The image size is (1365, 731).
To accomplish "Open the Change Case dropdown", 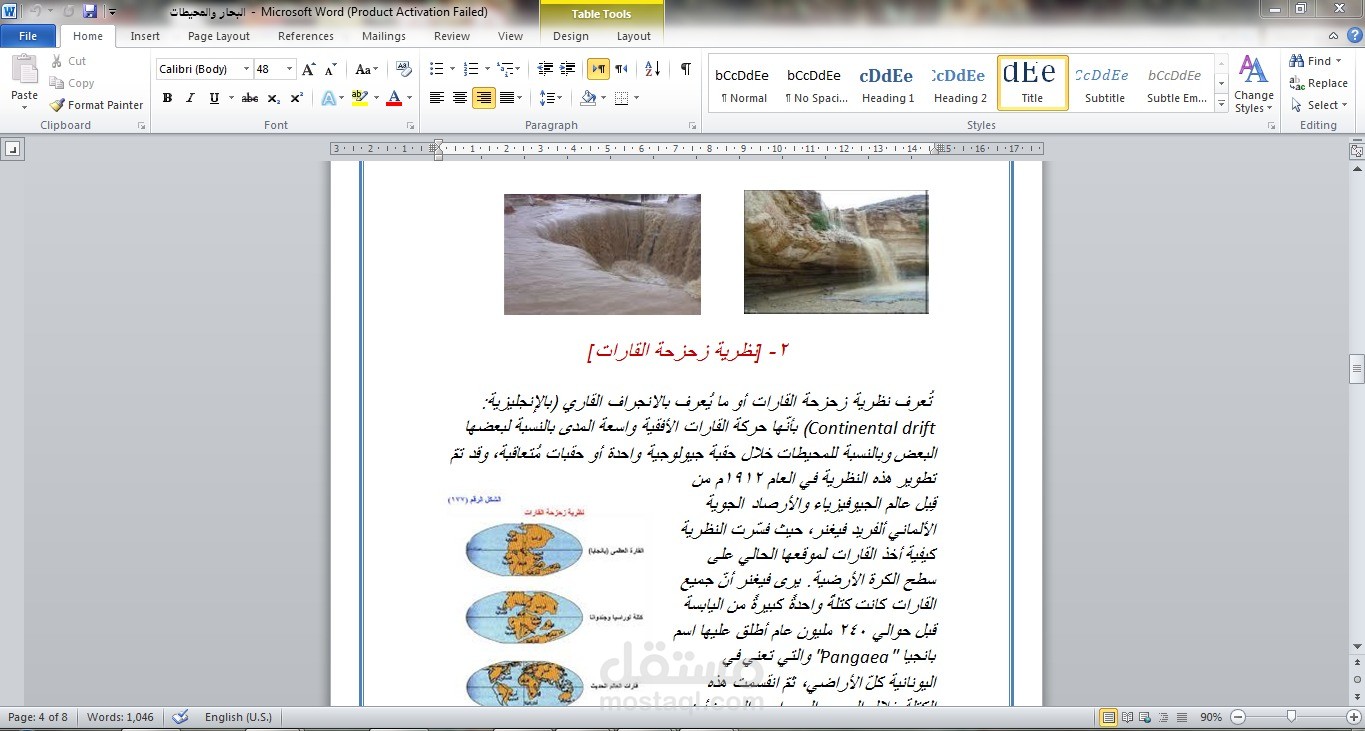I will [366, 69].
